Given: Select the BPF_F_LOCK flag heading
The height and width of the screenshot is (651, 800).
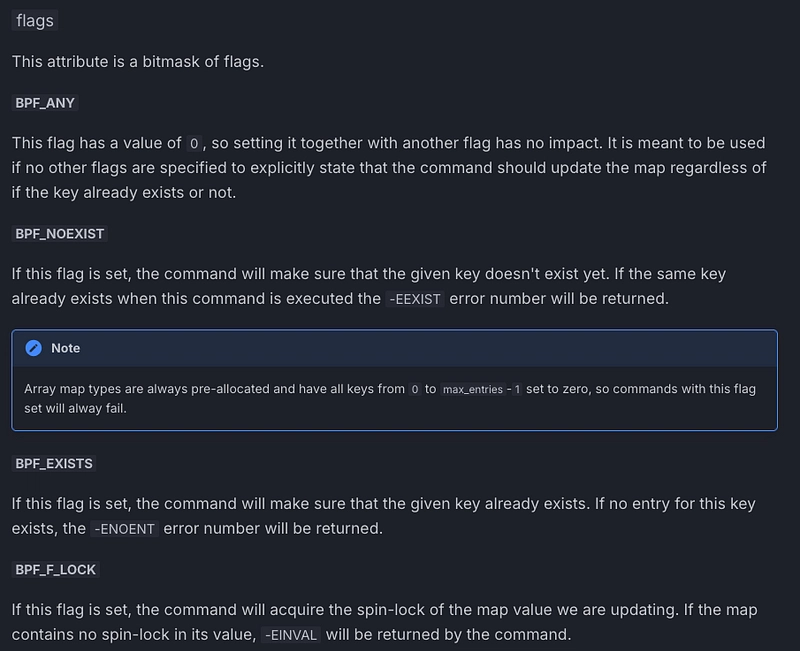Looking at the screenshot, I should tap(56, 570).
